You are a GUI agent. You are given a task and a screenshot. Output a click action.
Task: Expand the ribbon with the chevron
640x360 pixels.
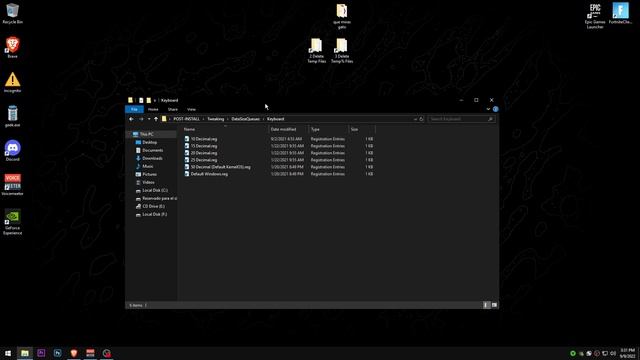point(488,109)
